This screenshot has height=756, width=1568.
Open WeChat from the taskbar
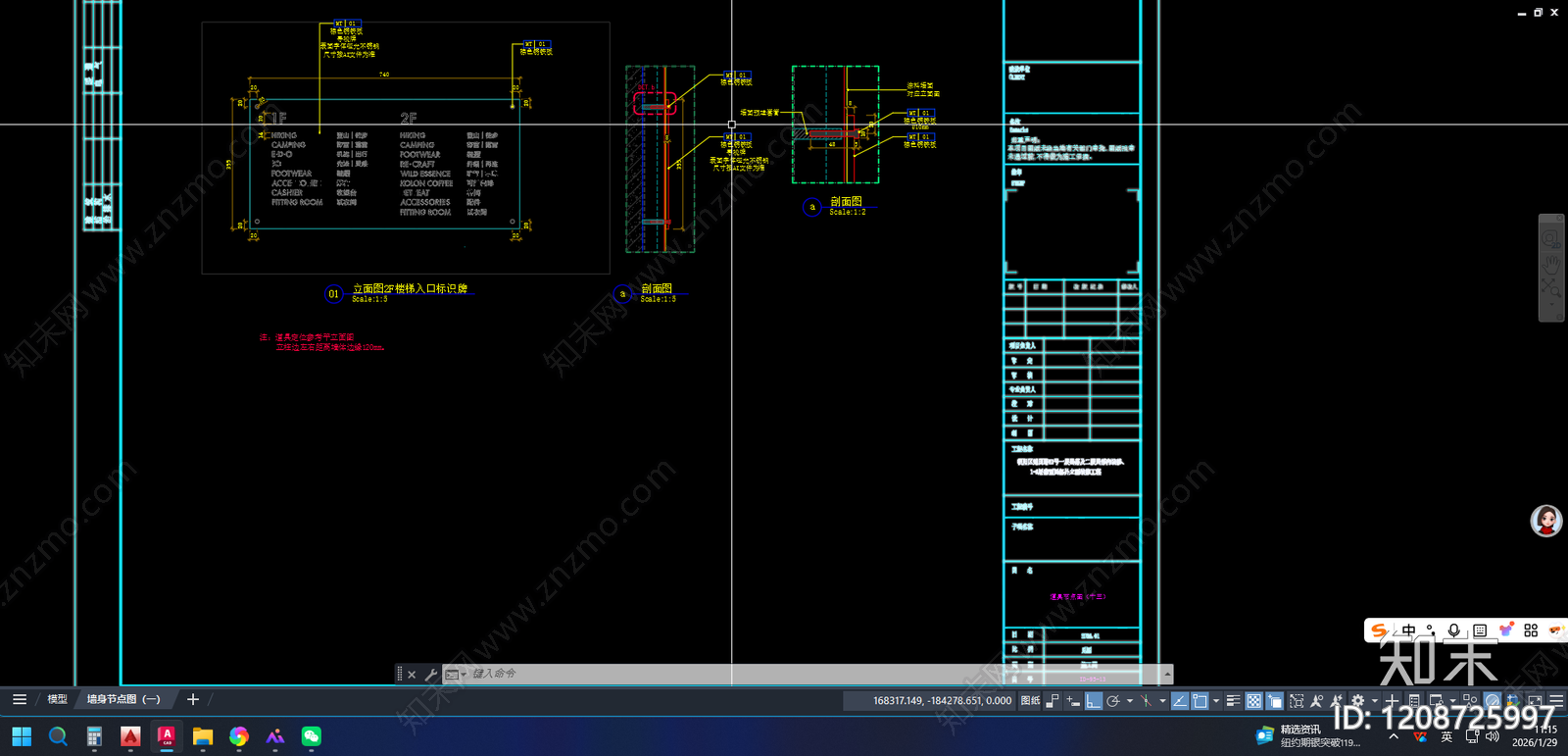pyautogui.click(x=312, y=736)
